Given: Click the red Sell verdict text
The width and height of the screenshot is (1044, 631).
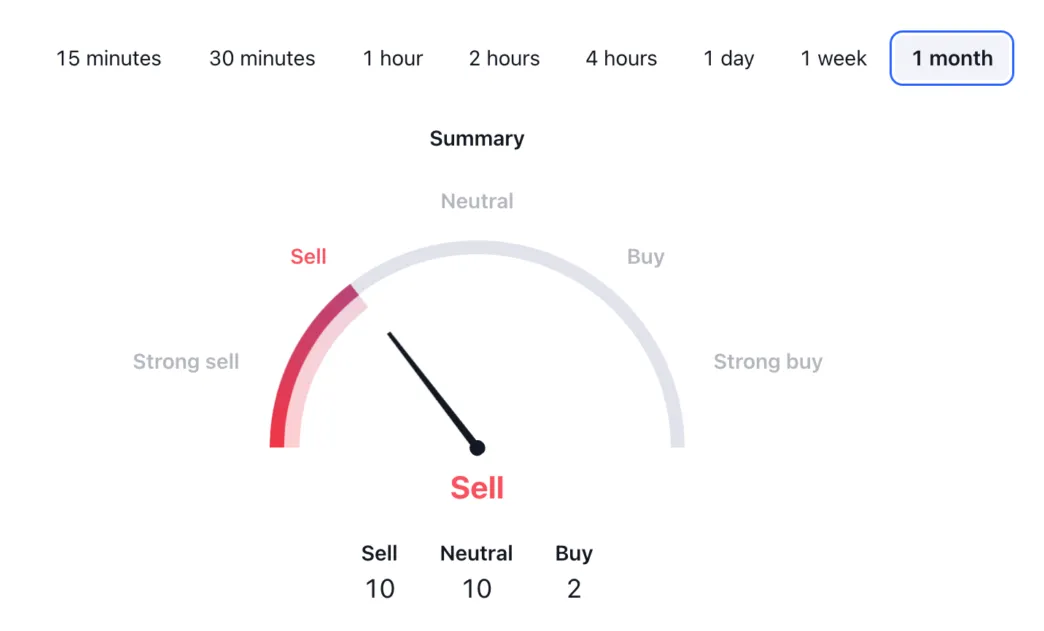Looking at the screenshot, I should point(477,487).
